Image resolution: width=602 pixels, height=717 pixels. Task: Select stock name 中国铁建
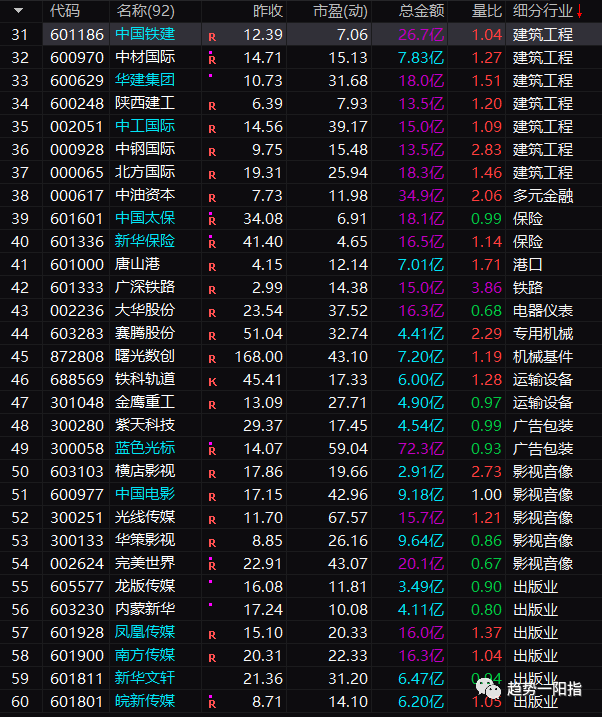[x=145, y=34]
